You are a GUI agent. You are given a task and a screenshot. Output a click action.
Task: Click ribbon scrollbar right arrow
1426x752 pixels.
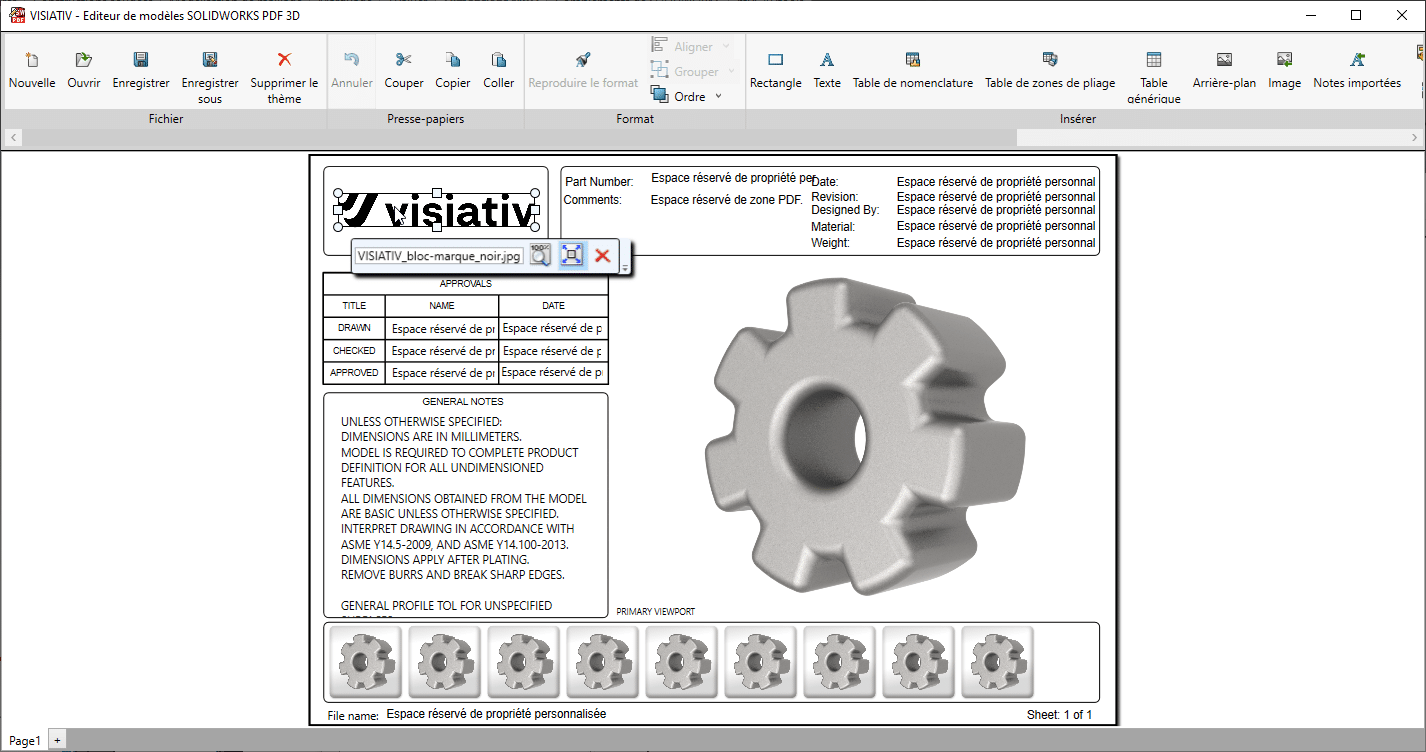1416,137
